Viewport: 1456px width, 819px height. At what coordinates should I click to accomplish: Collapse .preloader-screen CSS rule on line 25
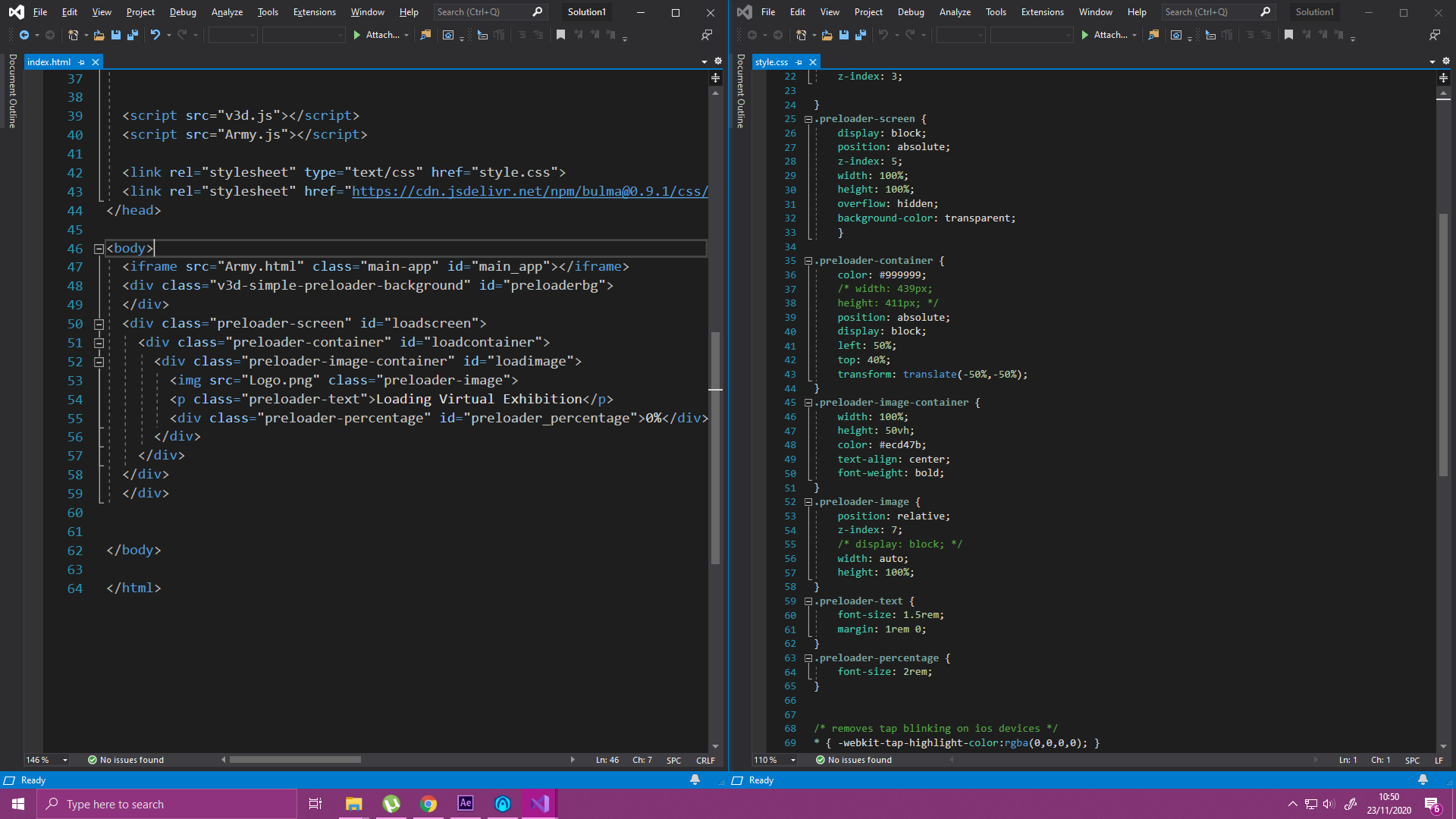tap(808, 119)
